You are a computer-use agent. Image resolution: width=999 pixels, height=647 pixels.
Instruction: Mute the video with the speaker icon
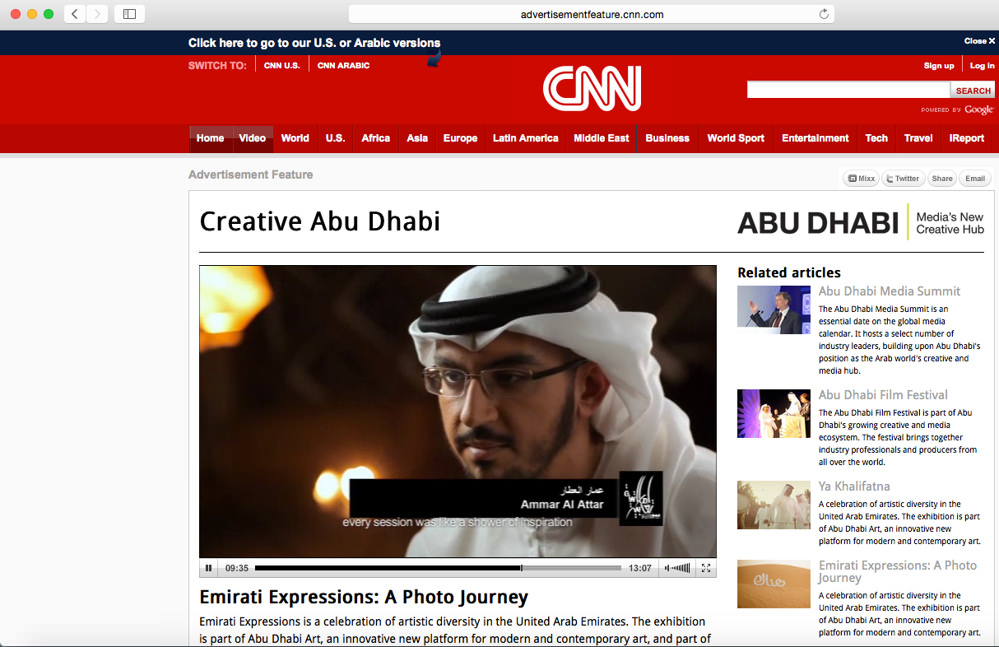(667, 568)
